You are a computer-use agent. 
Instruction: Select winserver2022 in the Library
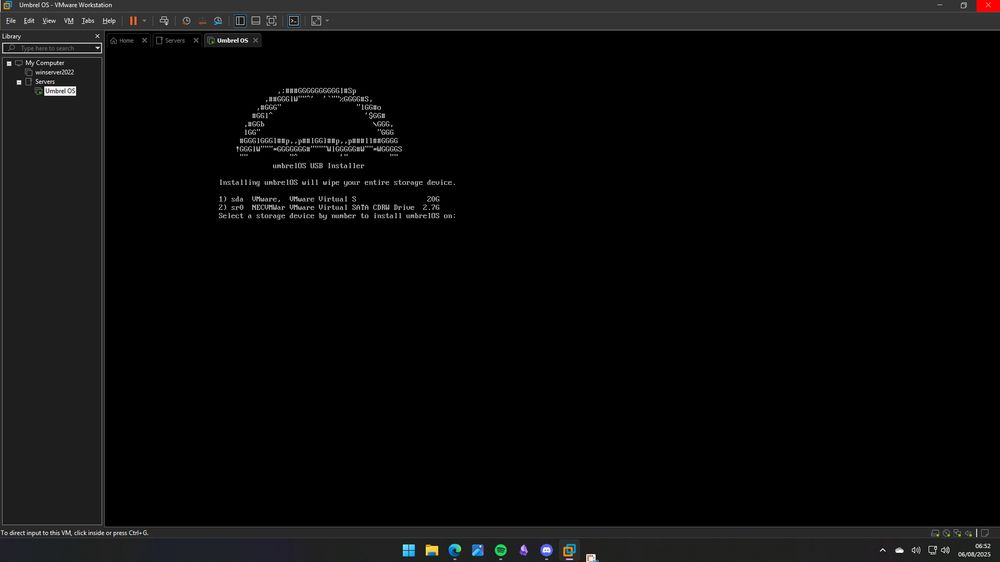pyautogui.click(x=54, y=72)
